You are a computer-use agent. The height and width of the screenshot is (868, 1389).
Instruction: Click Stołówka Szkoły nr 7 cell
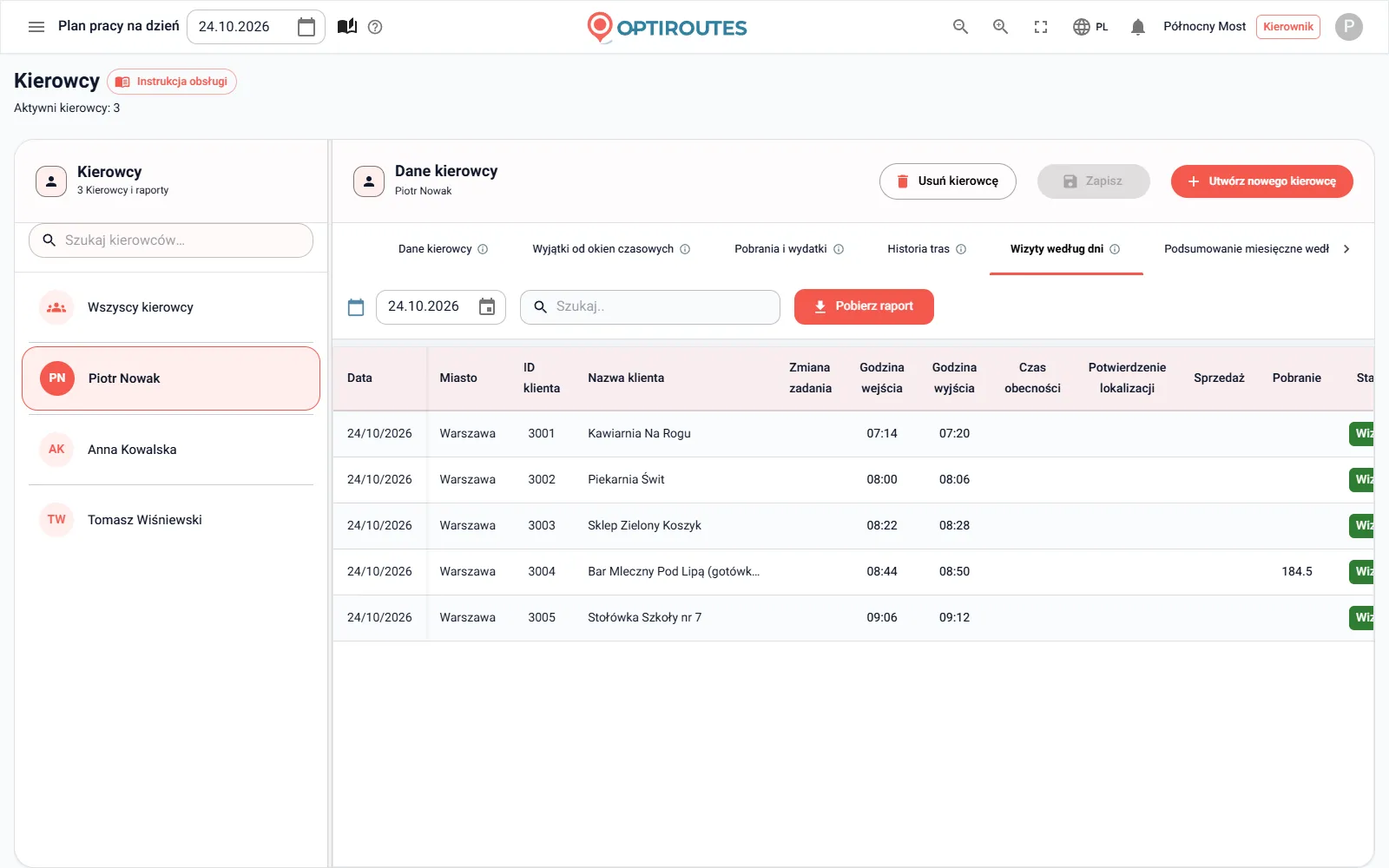[x=644, y=618]
